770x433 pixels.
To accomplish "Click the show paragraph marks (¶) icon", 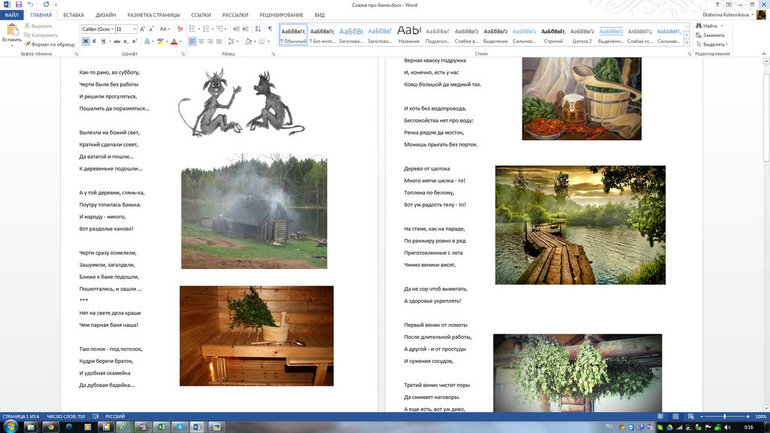I will 270,29.
